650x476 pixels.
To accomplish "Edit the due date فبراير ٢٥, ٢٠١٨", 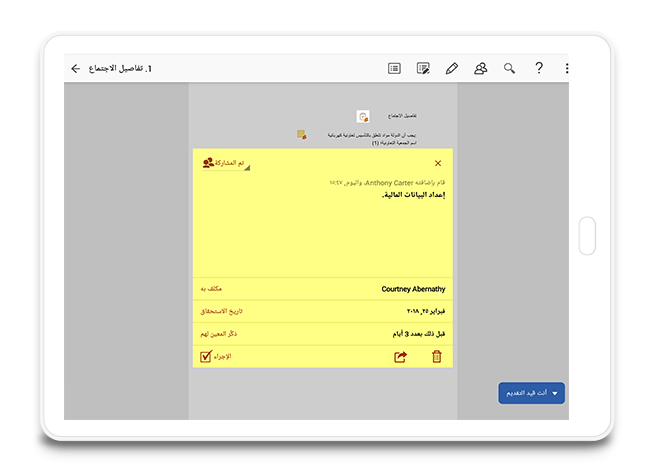I will [x=426, y=311].
